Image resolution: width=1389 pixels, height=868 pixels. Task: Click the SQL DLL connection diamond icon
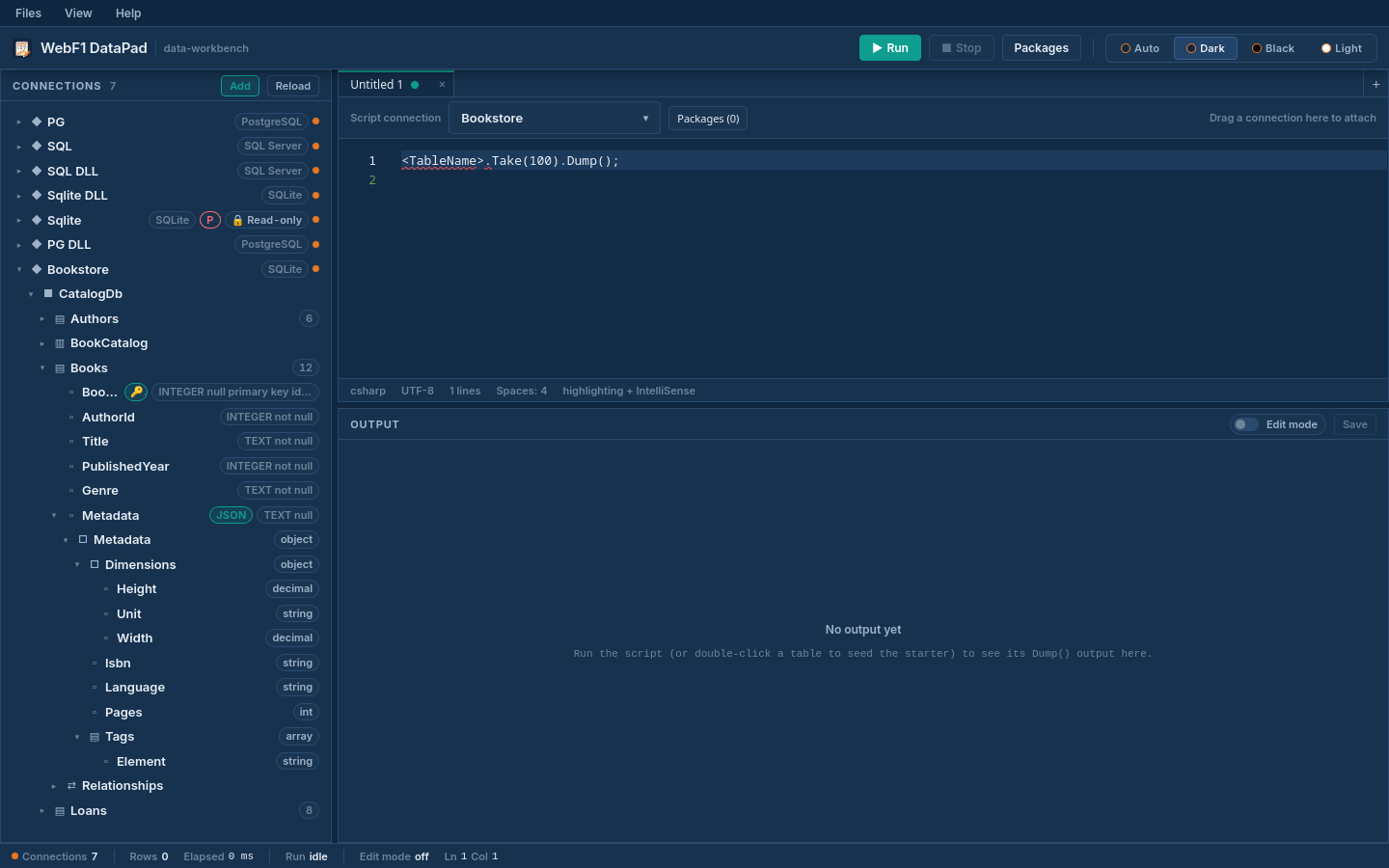(x=37, y=171)
